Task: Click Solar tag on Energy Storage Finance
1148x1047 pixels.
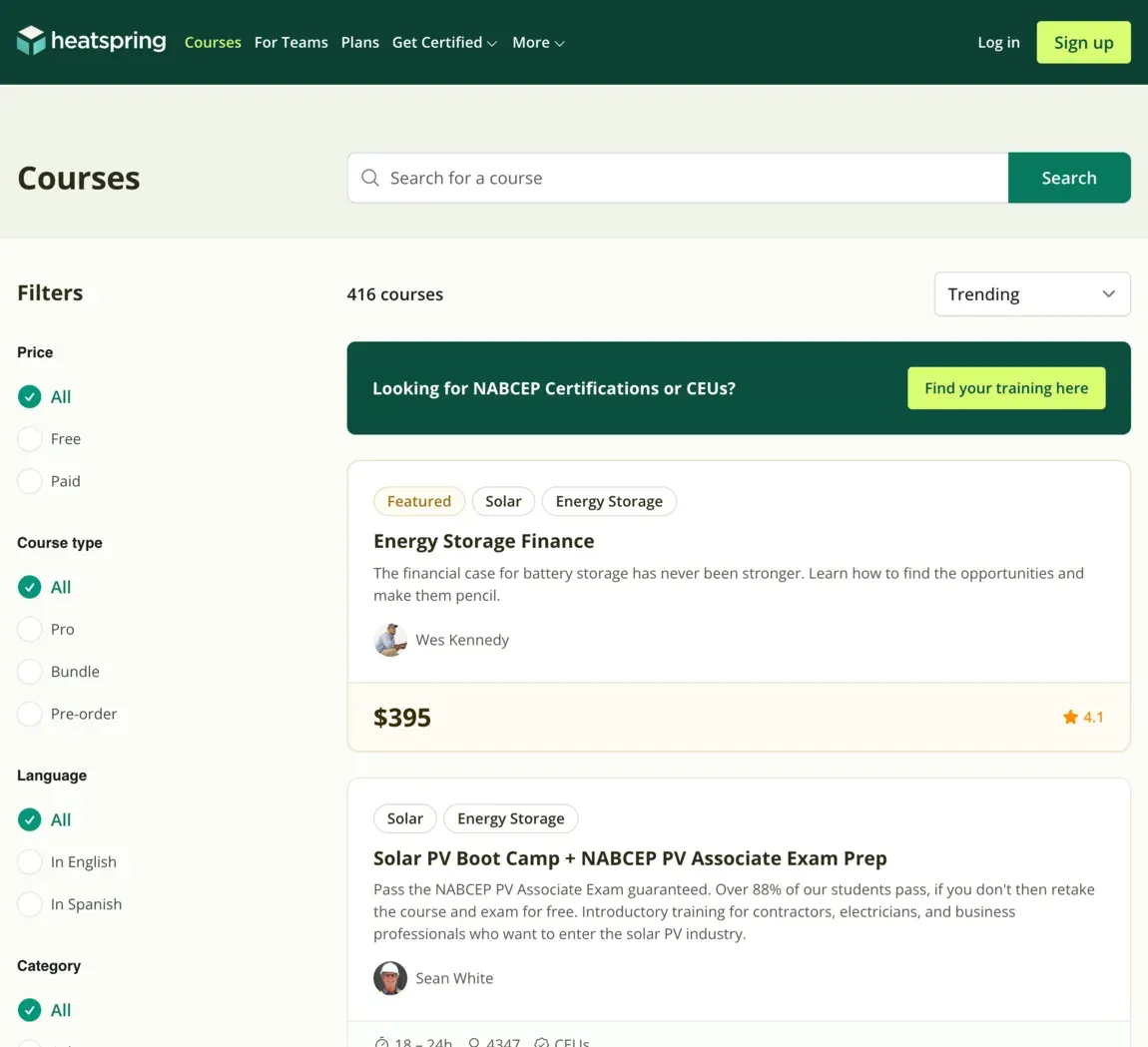Action: coord(503,501)
